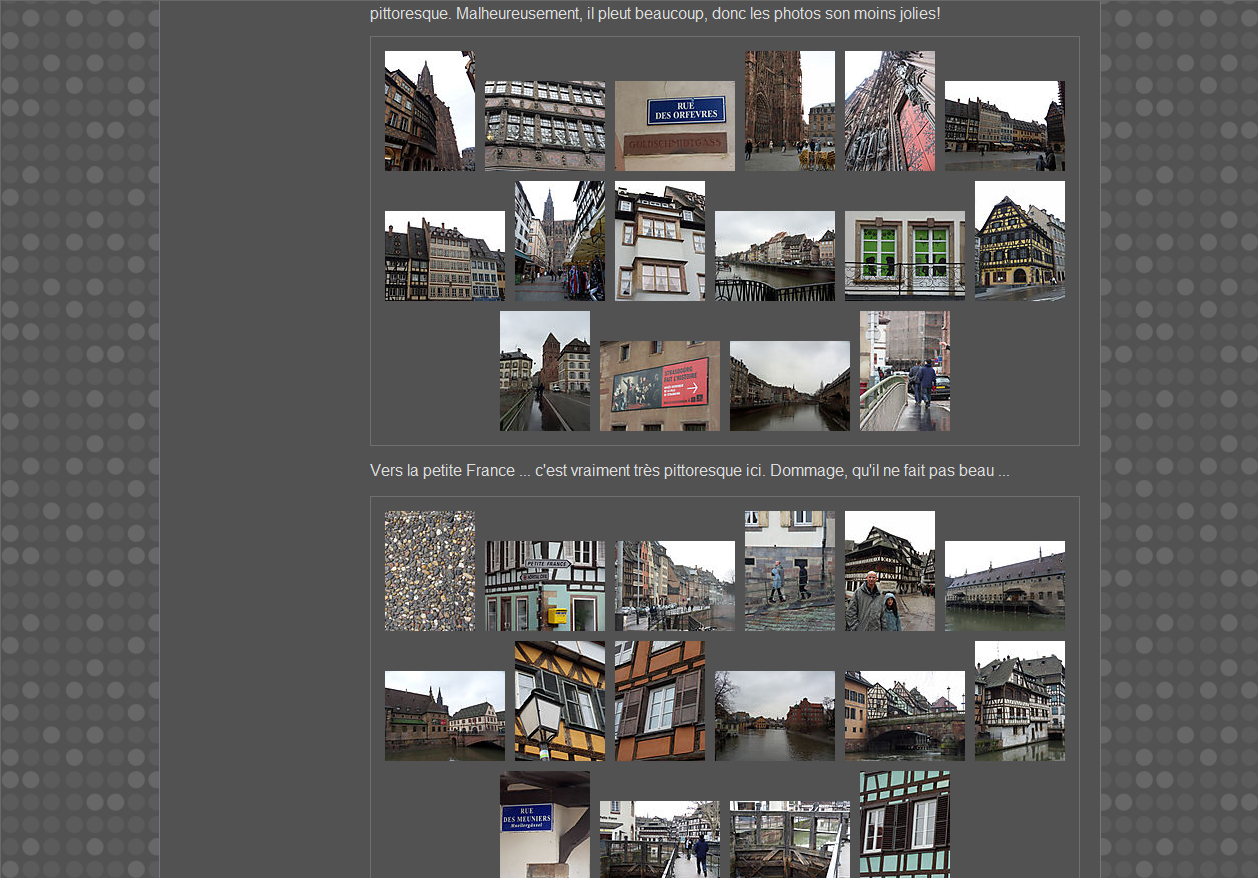View the stone arch bridge photo
Image resolution: width=1258 pixels, height=878 pixels.
click(904, 715)
